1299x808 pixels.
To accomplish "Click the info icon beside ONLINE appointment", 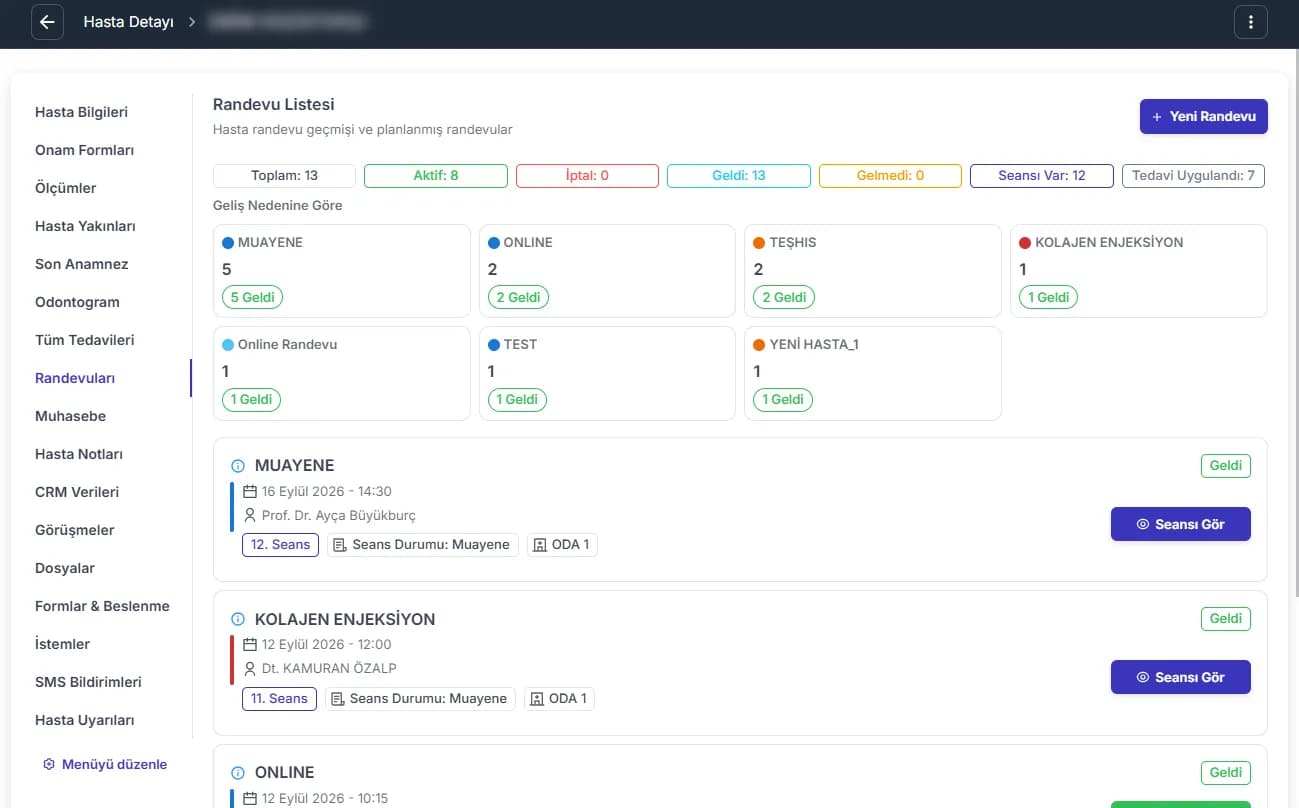I will click(x=238, y=773).
